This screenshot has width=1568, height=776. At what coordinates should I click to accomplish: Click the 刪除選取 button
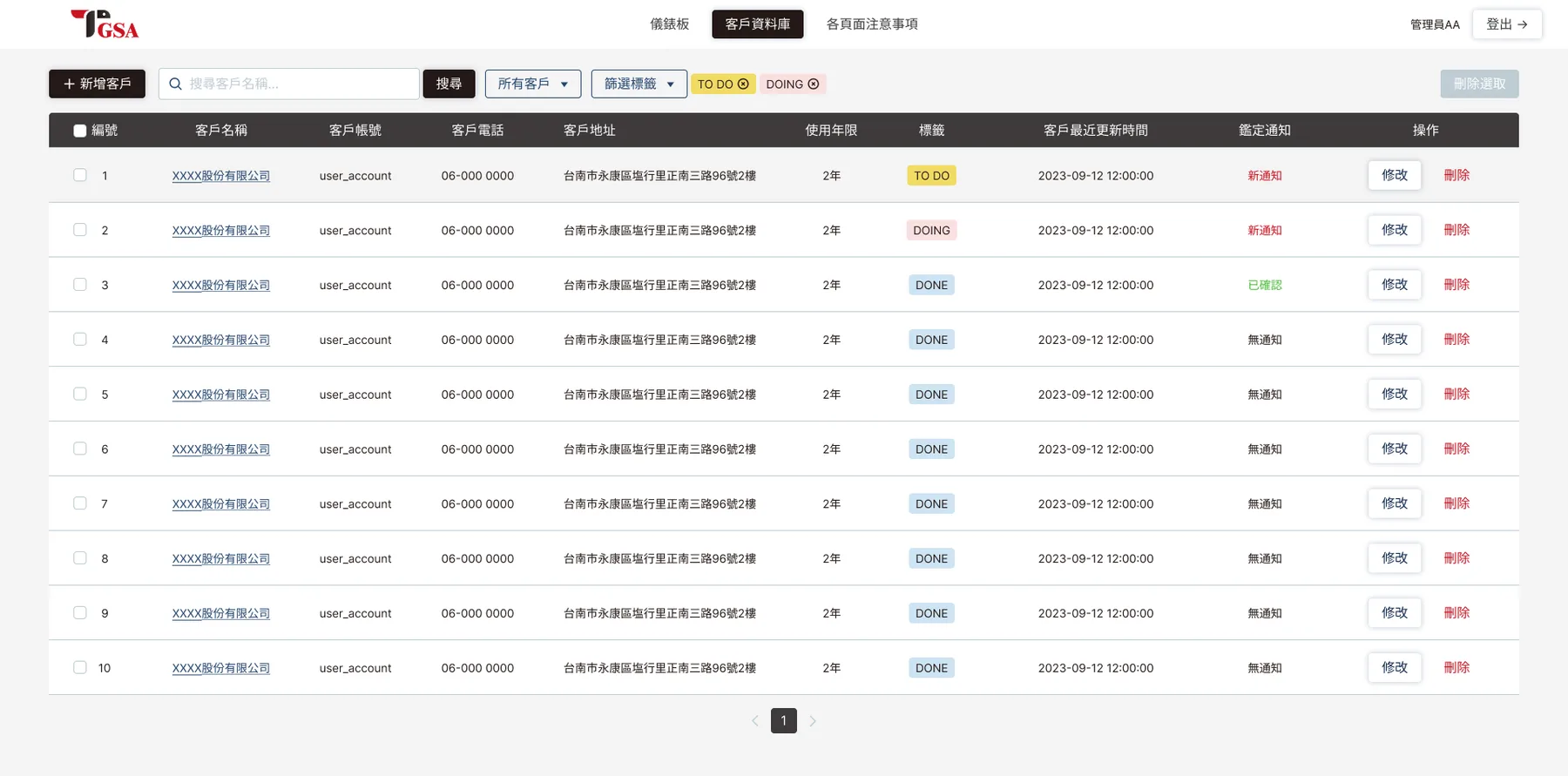pos(1479,84)
